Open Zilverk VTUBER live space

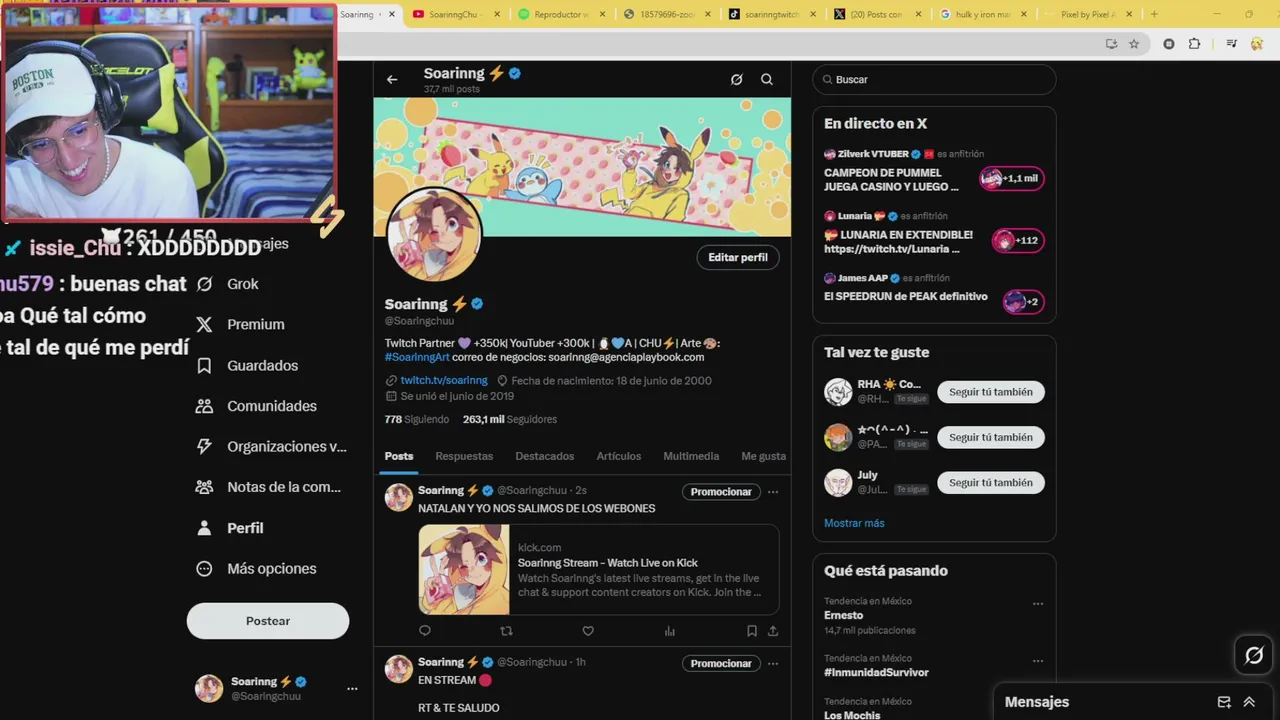coord(934,171)
